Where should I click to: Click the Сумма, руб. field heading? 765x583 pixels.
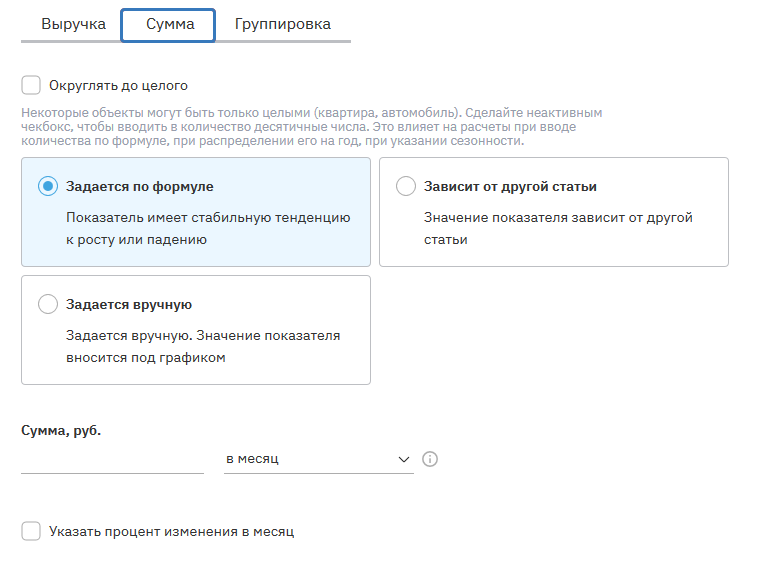click(61, 431)
